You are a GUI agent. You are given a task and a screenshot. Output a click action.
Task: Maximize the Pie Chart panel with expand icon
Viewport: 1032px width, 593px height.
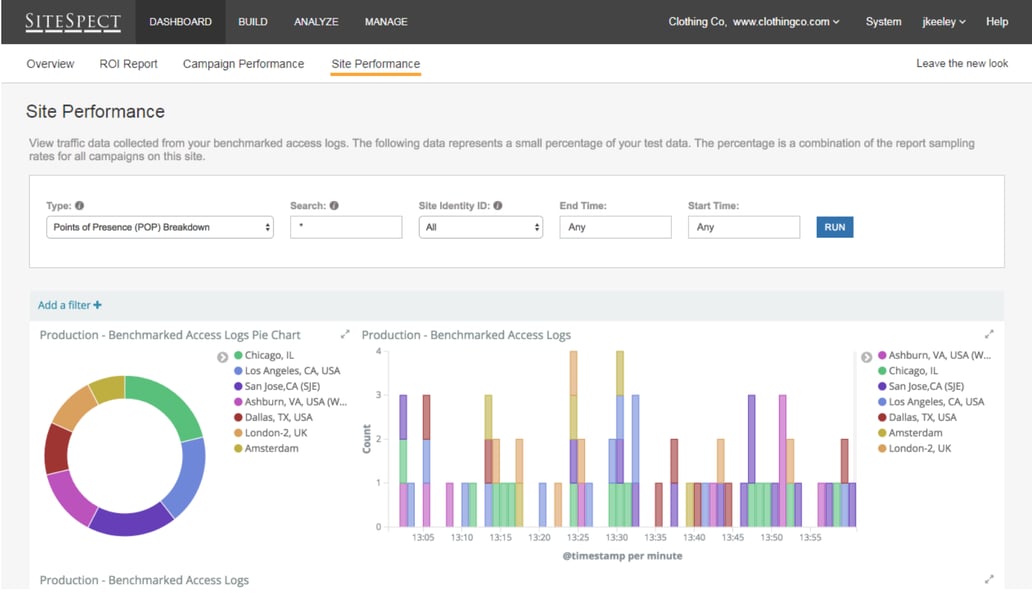(345, 335)
